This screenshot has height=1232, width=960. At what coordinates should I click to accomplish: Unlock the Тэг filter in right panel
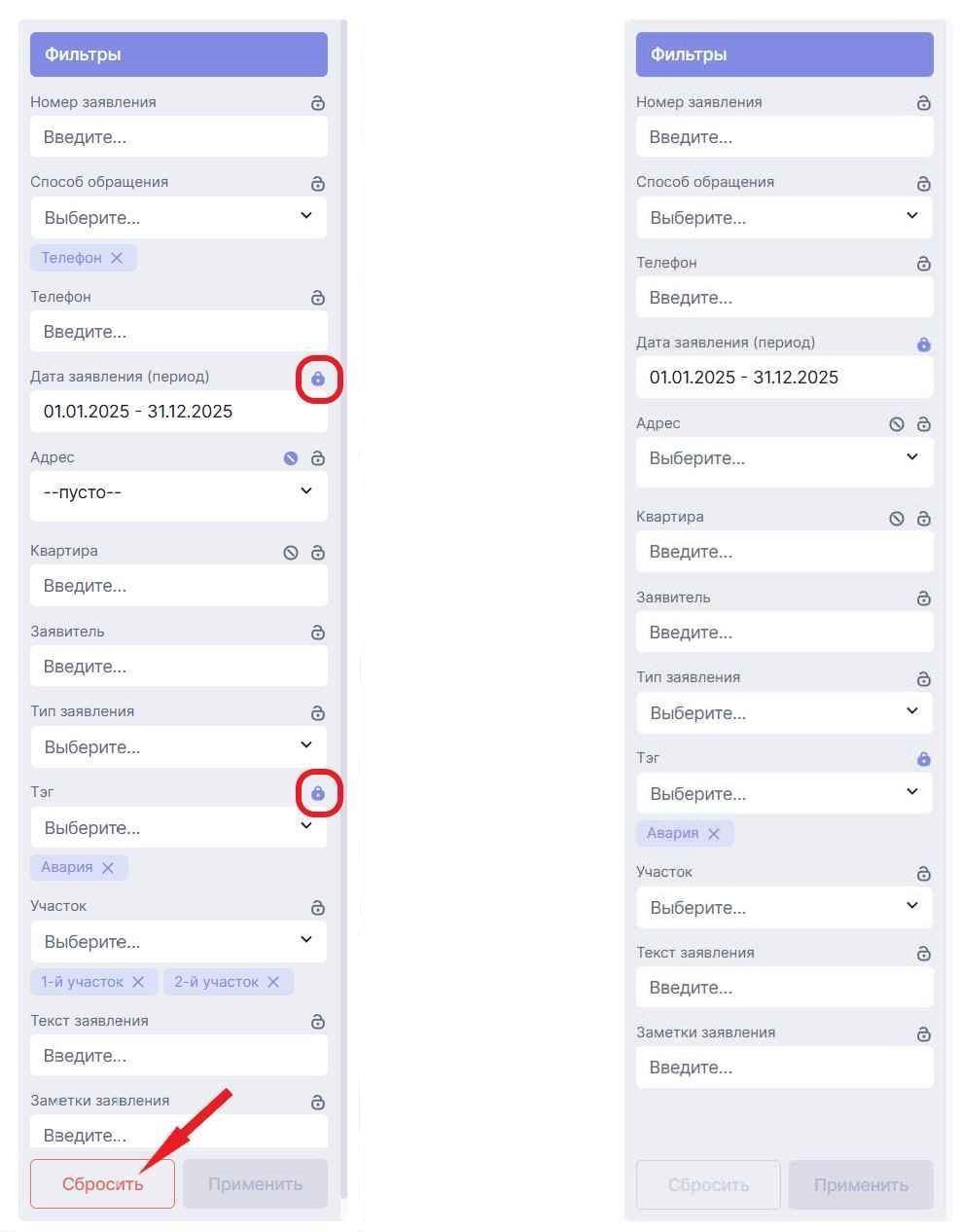pos(924,759)
